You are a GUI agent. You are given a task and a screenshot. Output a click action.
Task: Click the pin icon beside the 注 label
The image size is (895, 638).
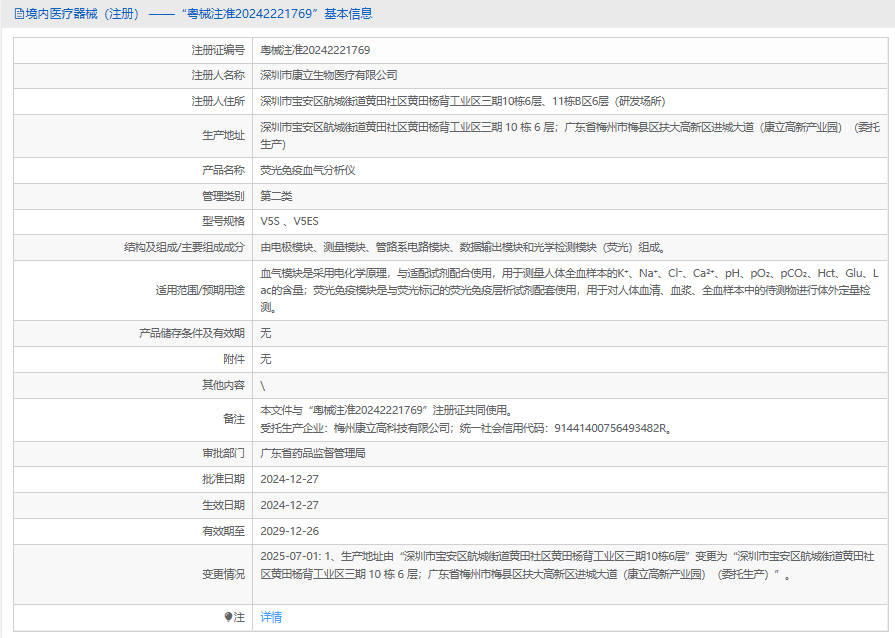point(228,617)
